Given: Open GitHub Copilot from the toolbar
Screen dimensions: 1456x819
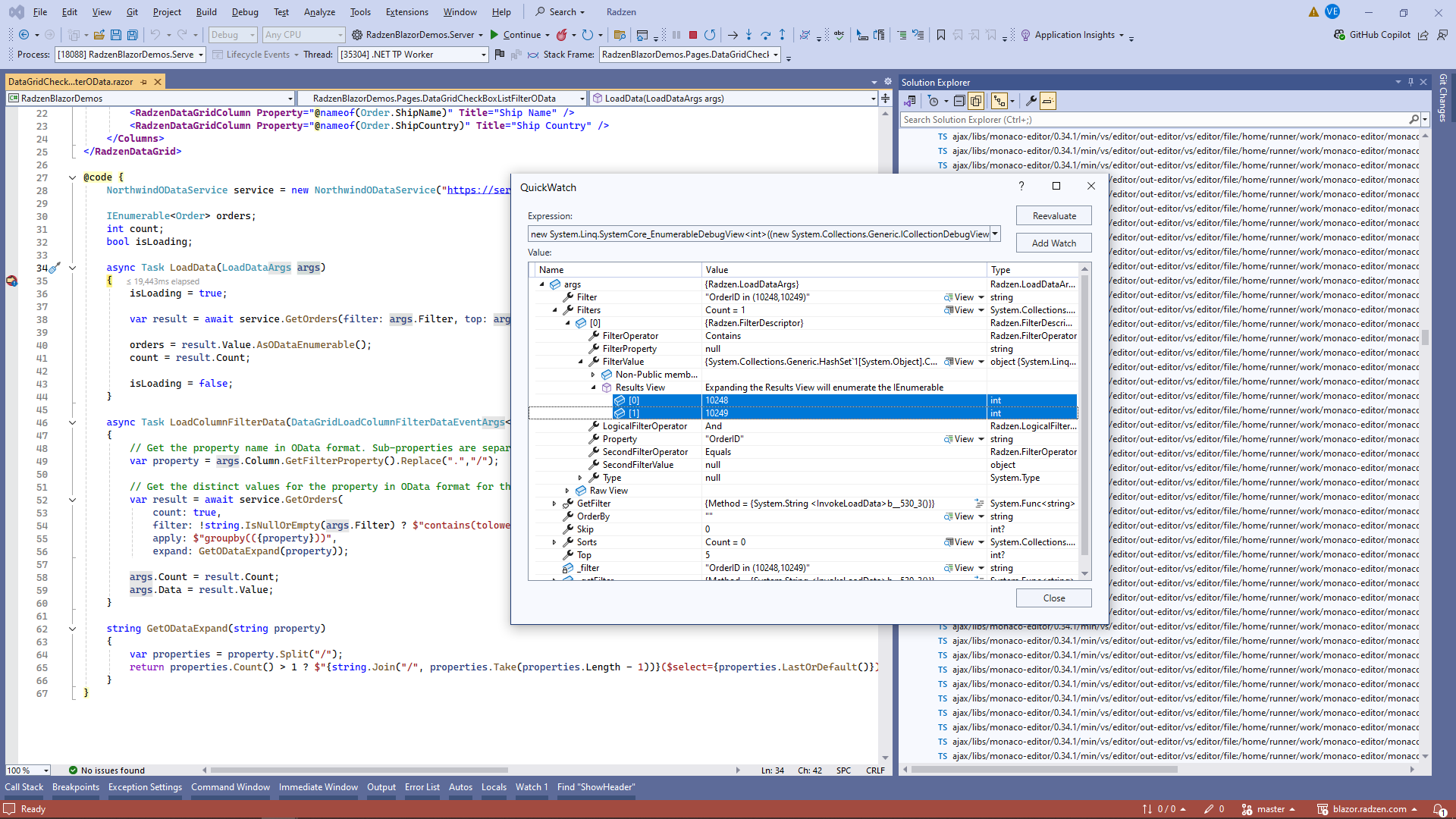Looking at the screenshot, I should tap(1372, 35).
